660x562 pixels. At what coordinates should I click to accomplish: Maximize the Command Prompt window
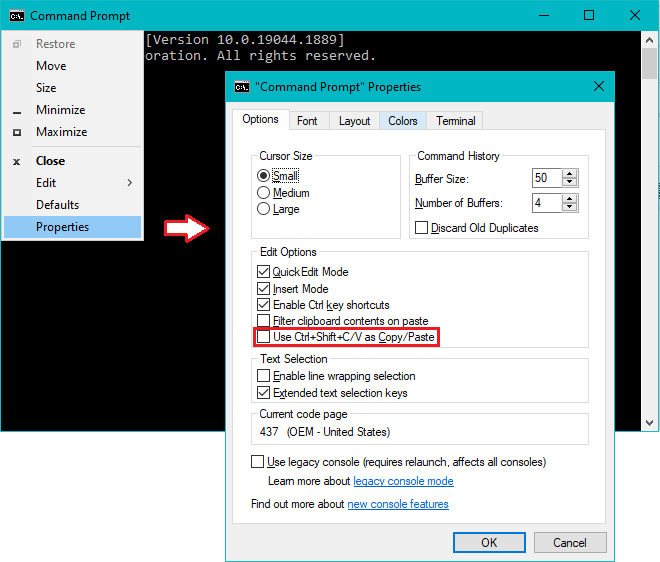click(589, 16)
